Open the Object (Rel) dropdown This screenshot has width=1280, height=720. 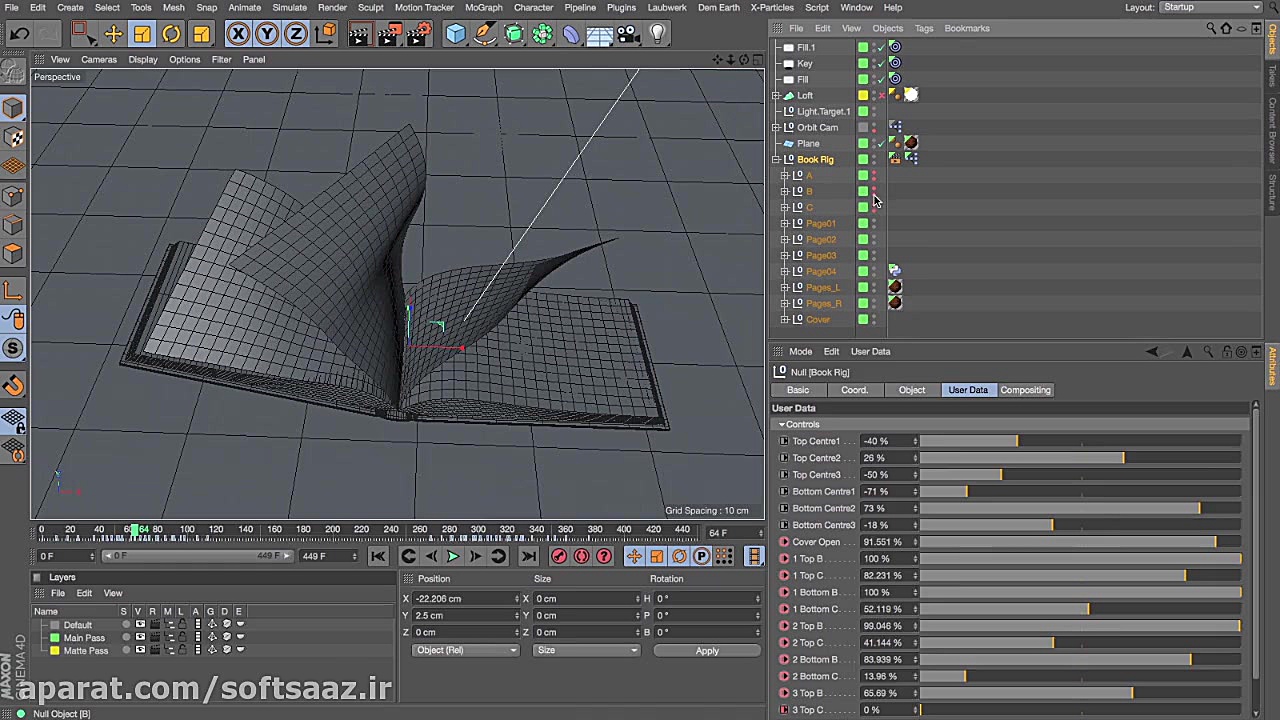point(466,651)
